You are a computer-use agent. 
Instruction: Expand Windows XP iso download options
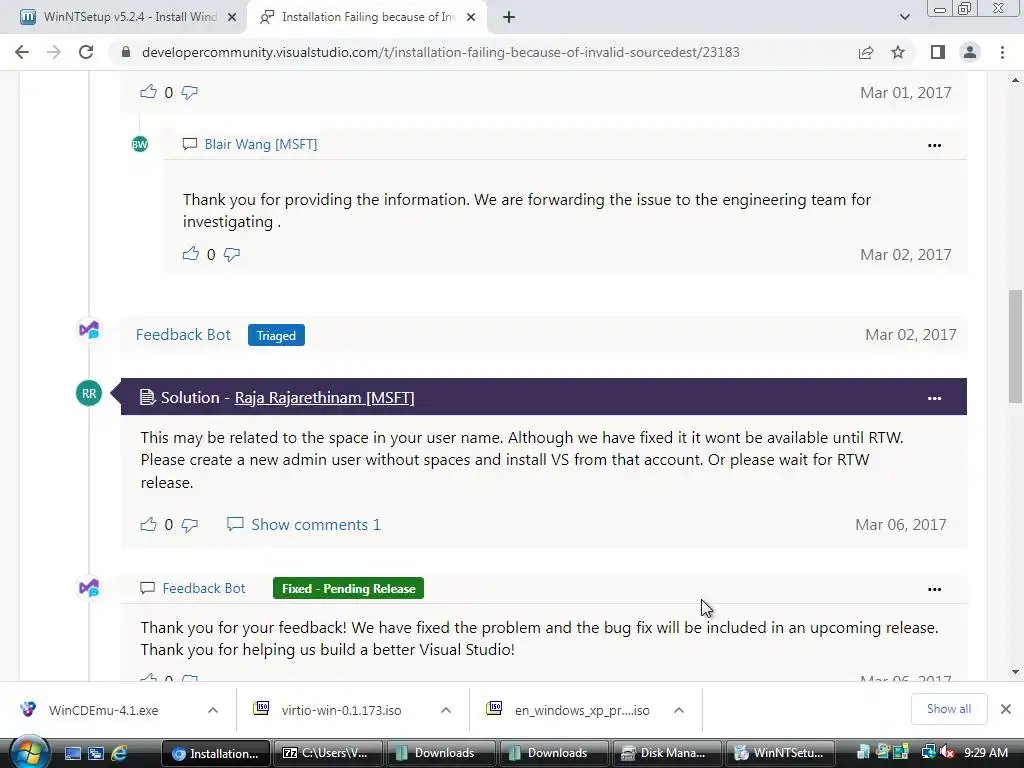point(679,710)
